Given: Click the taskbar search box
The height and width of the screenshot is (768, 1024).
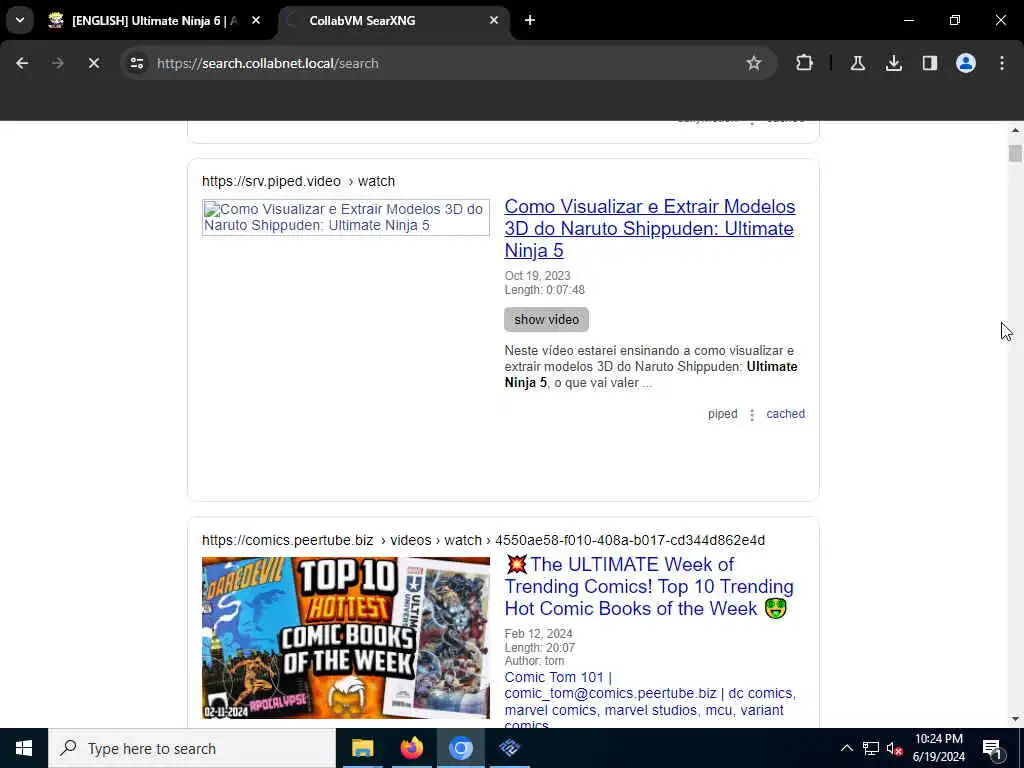Looking at the screenshot, I should click(192, 748).
